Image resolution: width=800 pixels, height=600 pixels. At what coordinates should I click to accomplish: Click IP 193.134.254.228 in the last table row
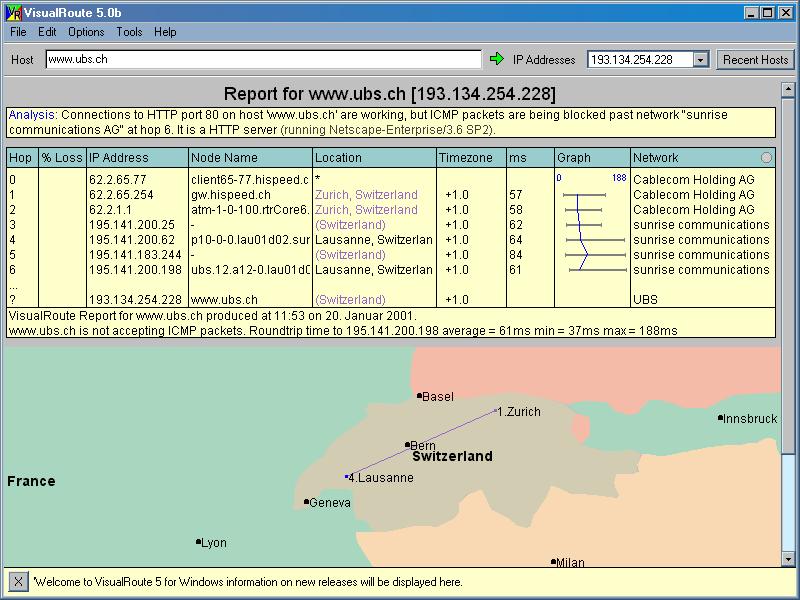tap(135, 299)
